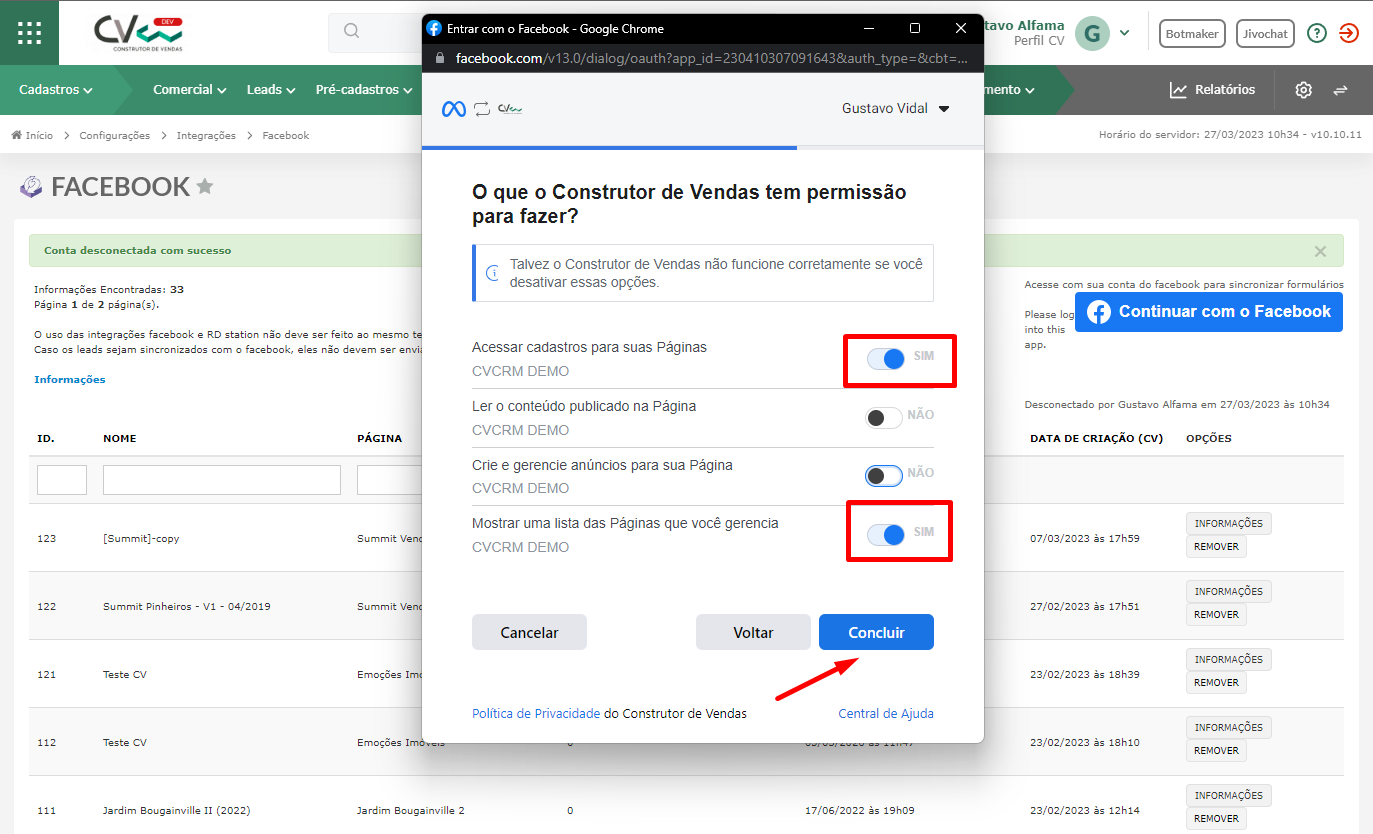Click INFORMAÇÕES for row 121
Screen dimensions: 1373x834
(1229, 659)
